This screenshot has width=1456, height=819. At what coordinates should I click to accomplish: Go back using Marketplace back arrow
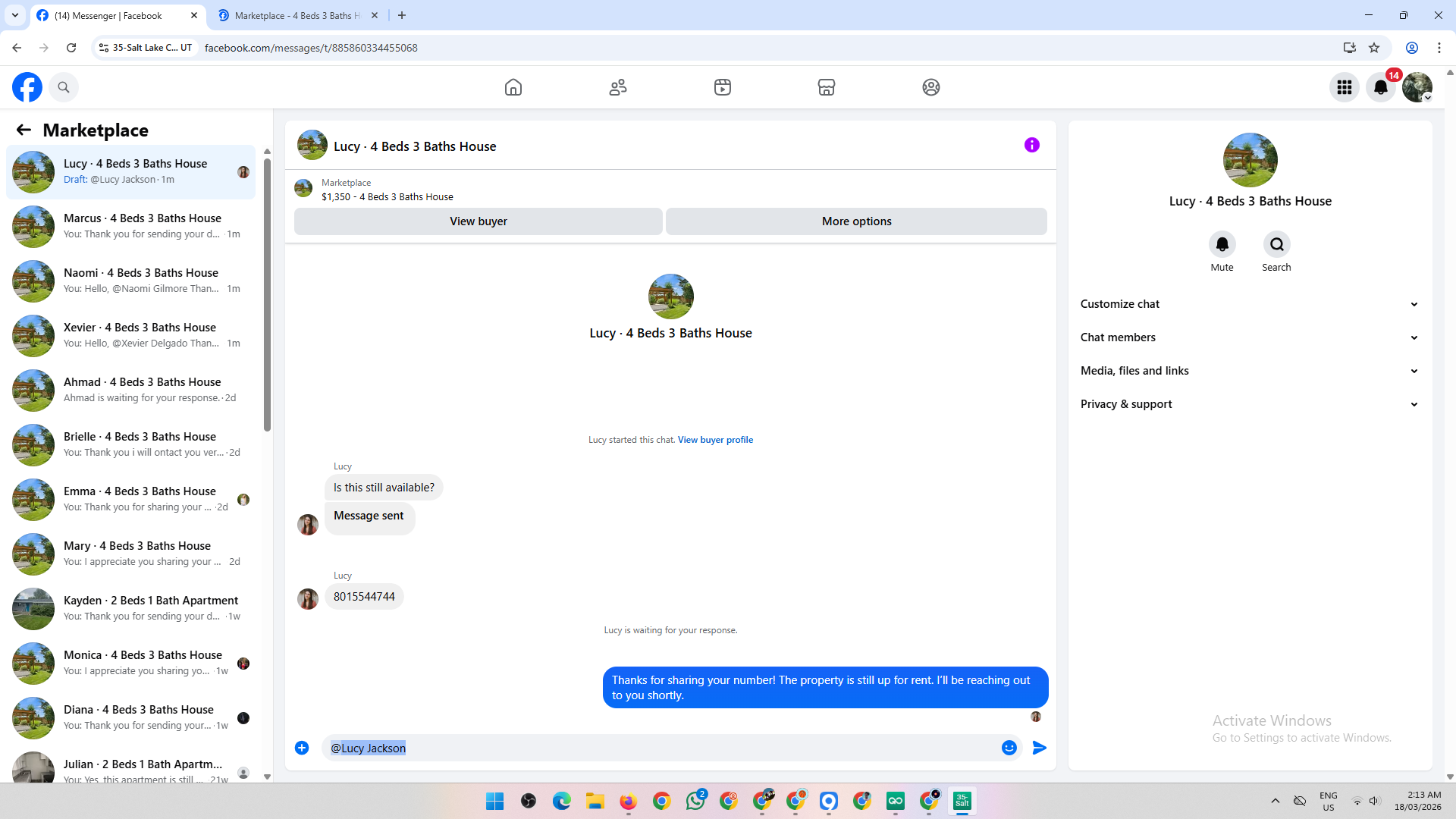24,130
